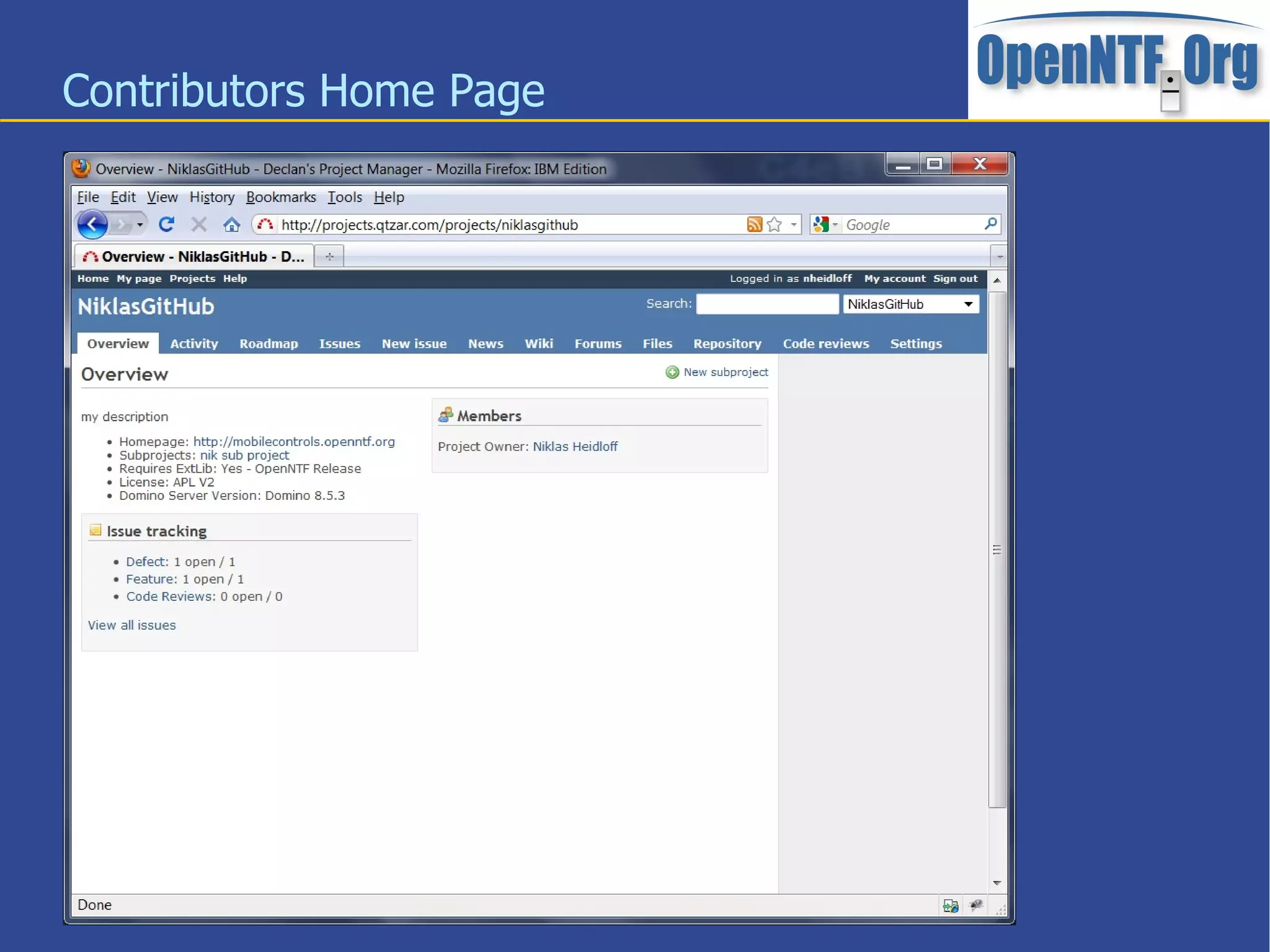Click the browser Back arrow button
This screenshot has height=952, width=1270.
click(x=92, y=225)
